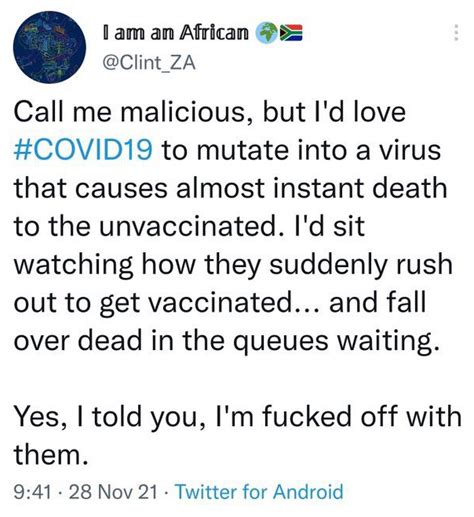The image size is (474, 517).
Task: Click the line starting Call me malicious
Action: (x=210, y=112)
